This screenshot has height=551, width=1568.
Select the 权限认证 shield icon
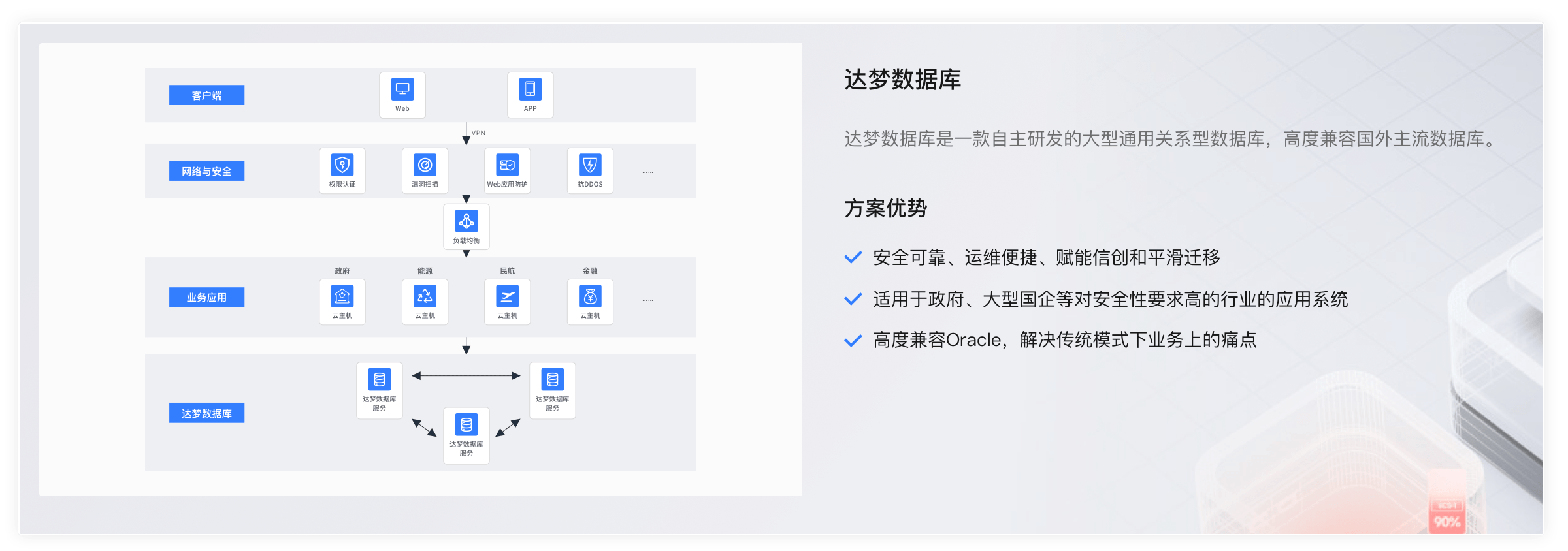click(x=342, y=165)
